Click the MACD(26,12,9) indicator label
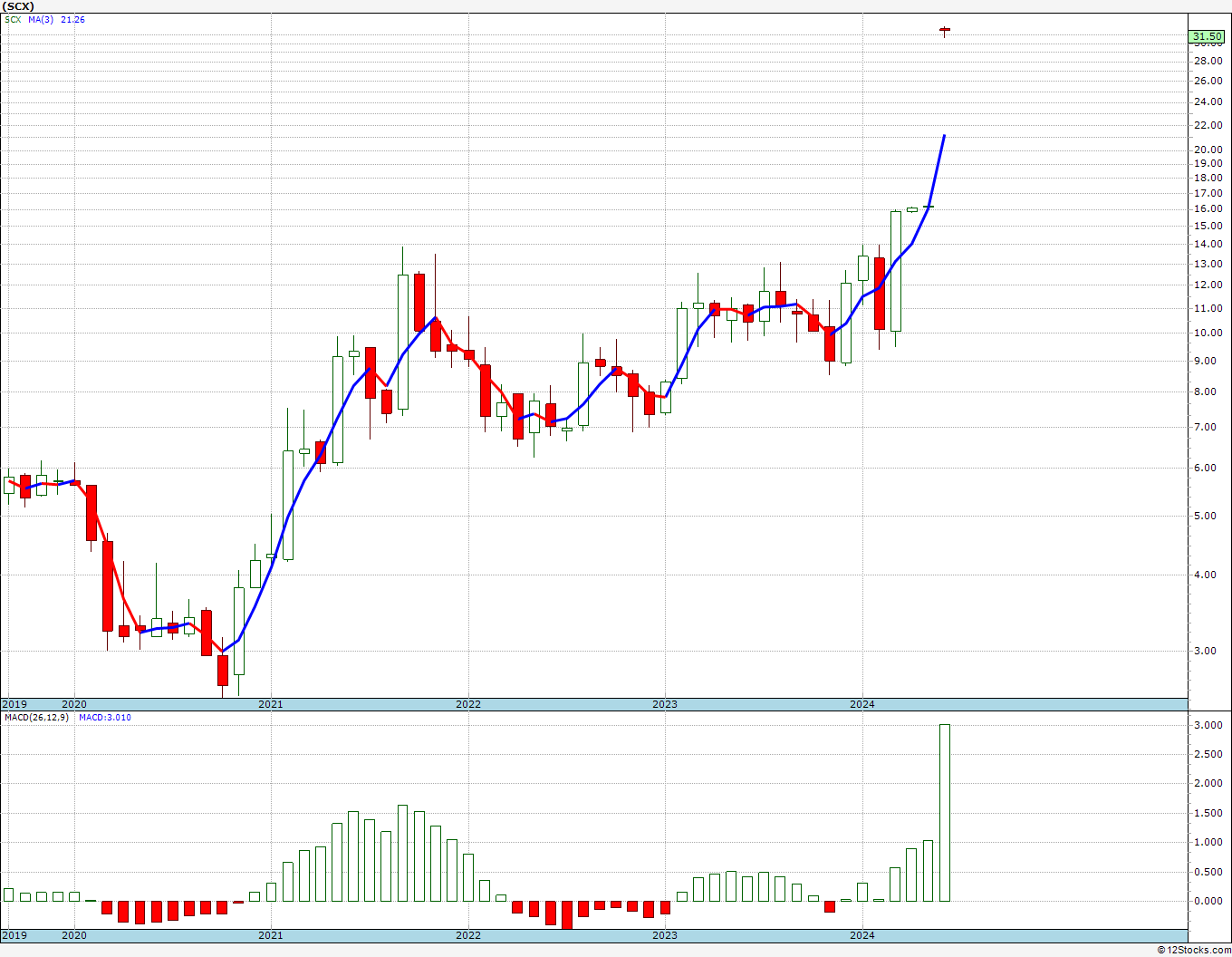 tap(36, 718)
